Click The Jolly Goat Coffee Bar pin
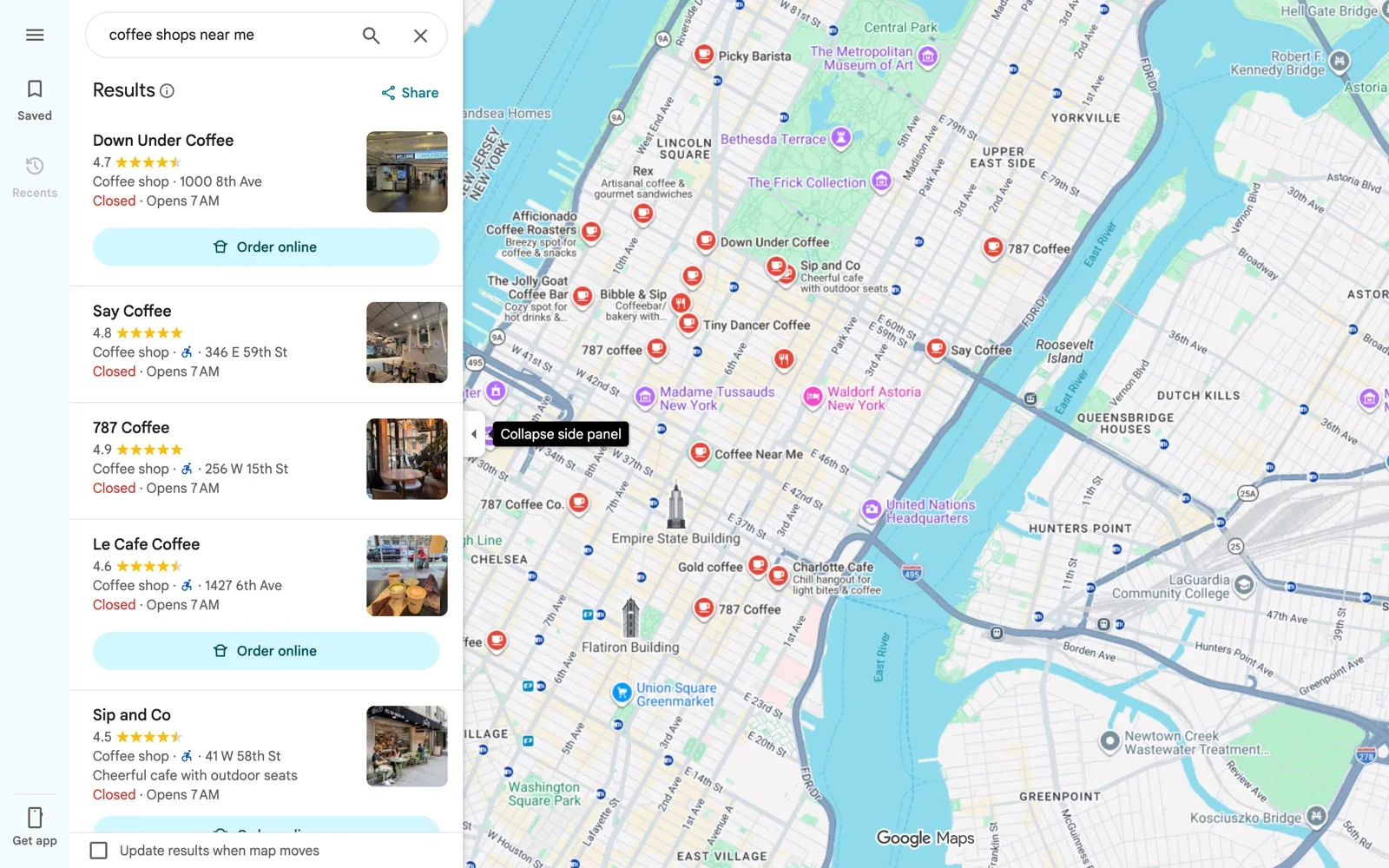 (x=583, y=298)
